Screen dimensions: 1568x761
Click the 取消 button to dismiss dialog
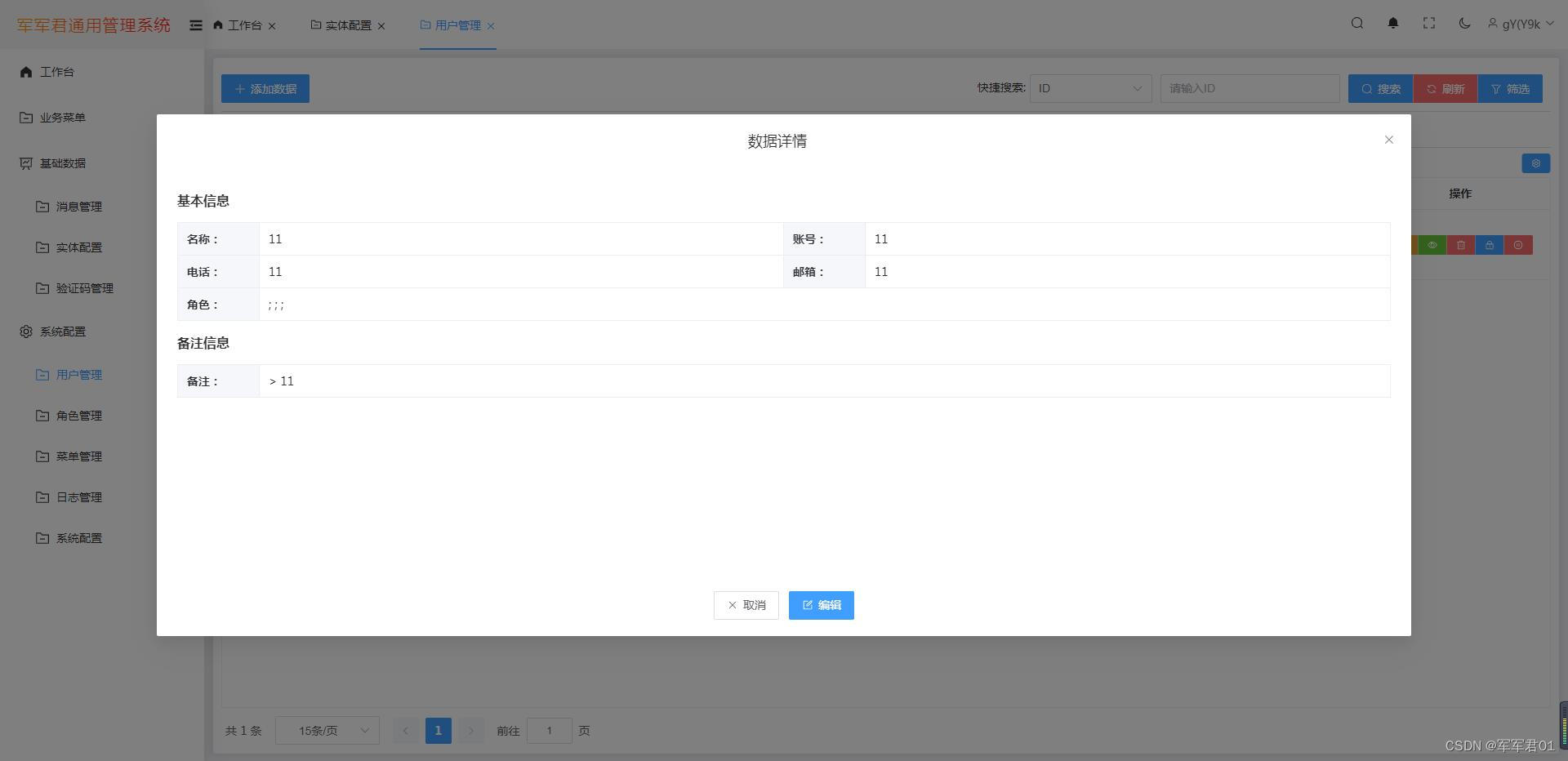click(746, 605)
